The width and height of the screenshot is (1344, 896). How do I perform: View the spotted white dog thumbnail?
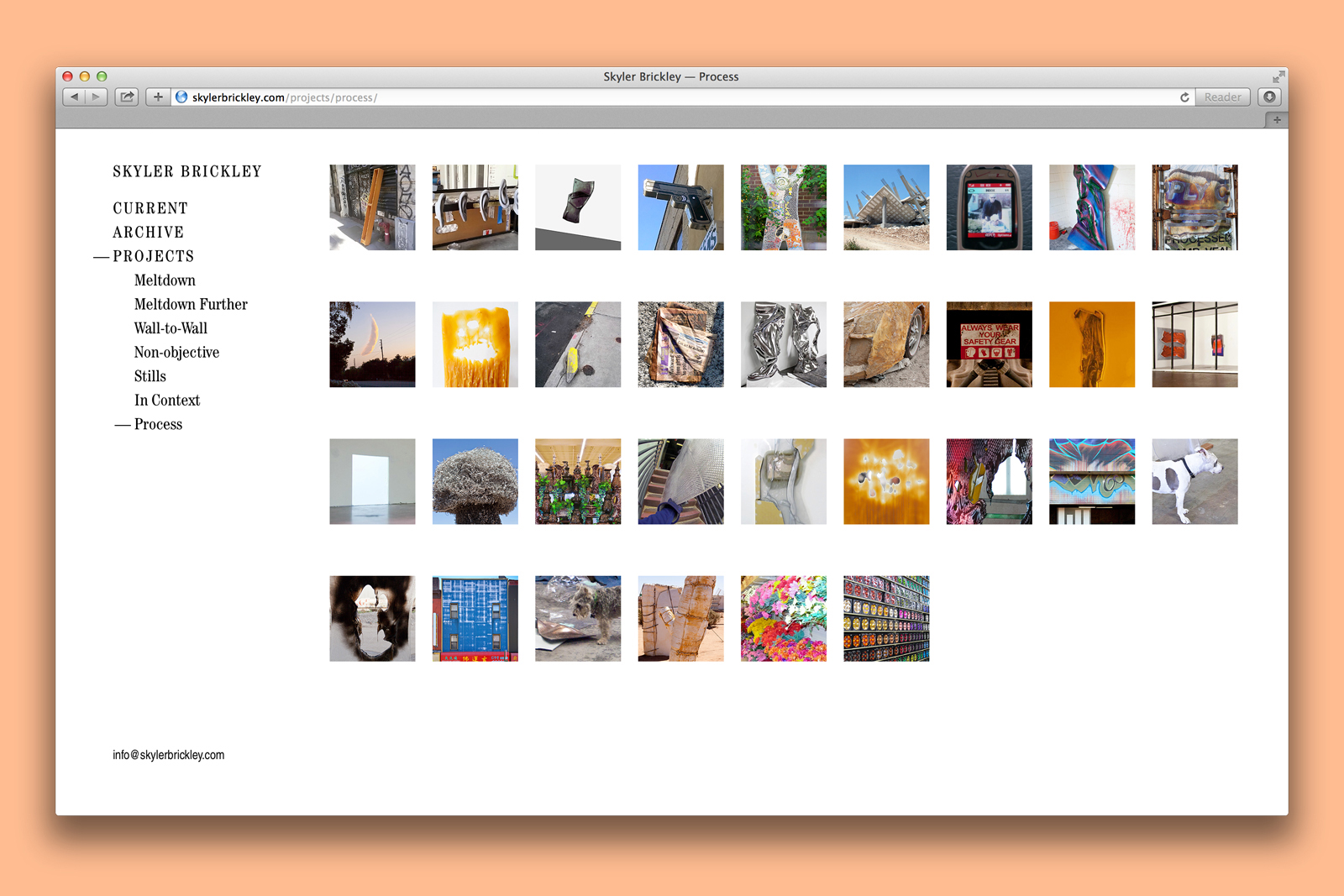click(x=1194, y=481)
